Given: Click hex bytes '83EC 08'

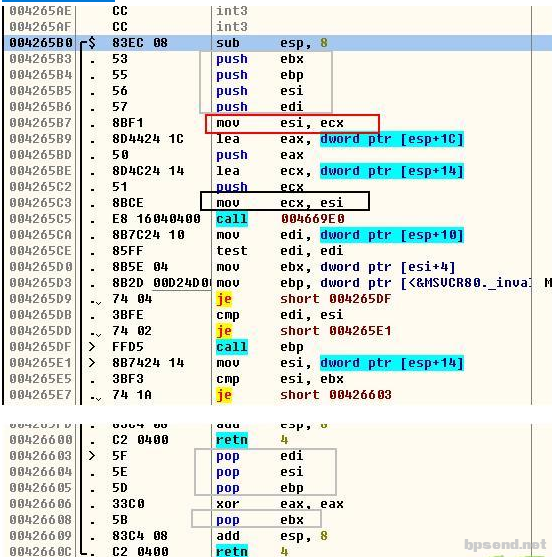Looking at the screenshot, I should point(140,43).
